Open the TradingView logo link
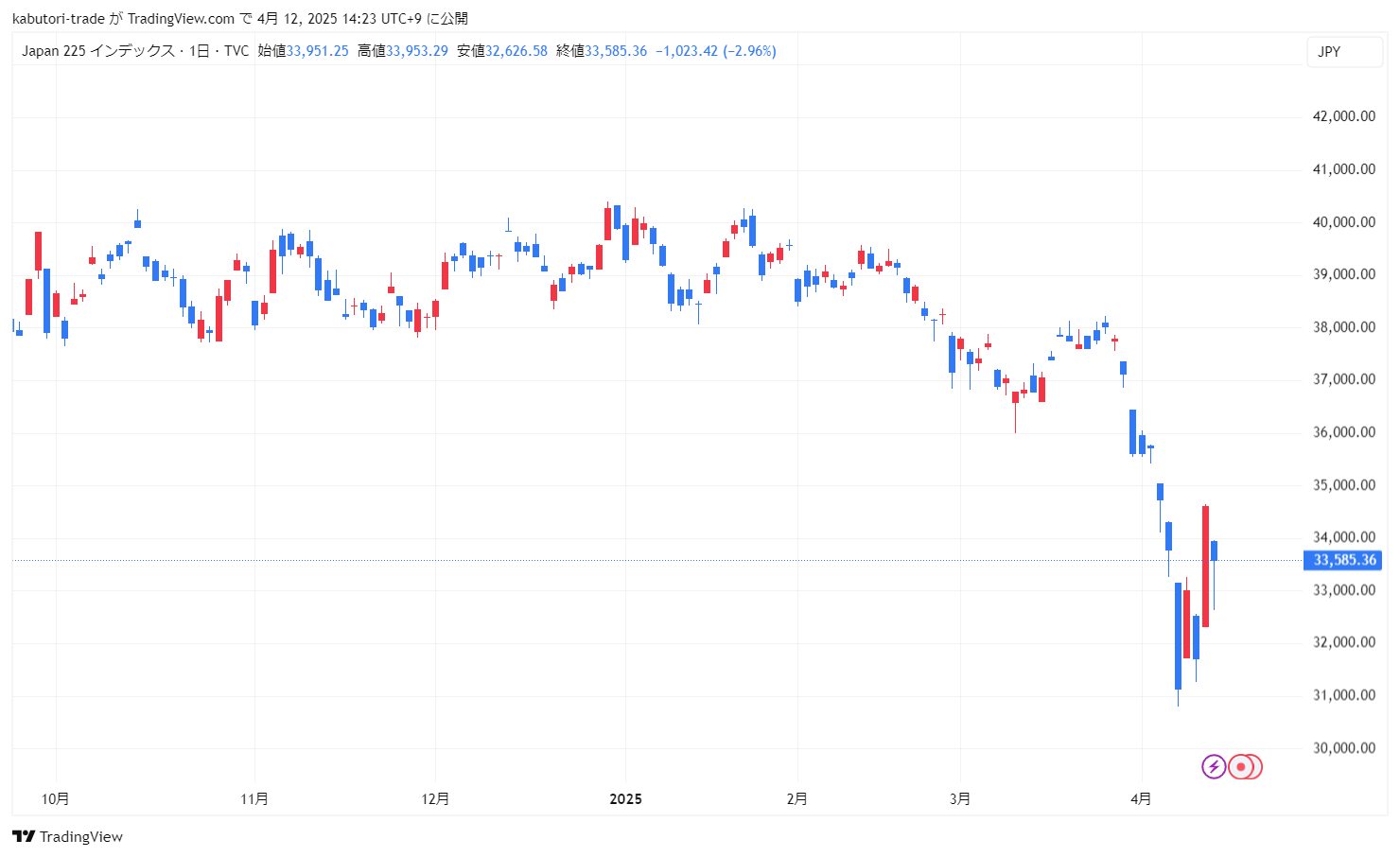The image size is (1400, 857). pyautogui.click(x=68, y=836)
